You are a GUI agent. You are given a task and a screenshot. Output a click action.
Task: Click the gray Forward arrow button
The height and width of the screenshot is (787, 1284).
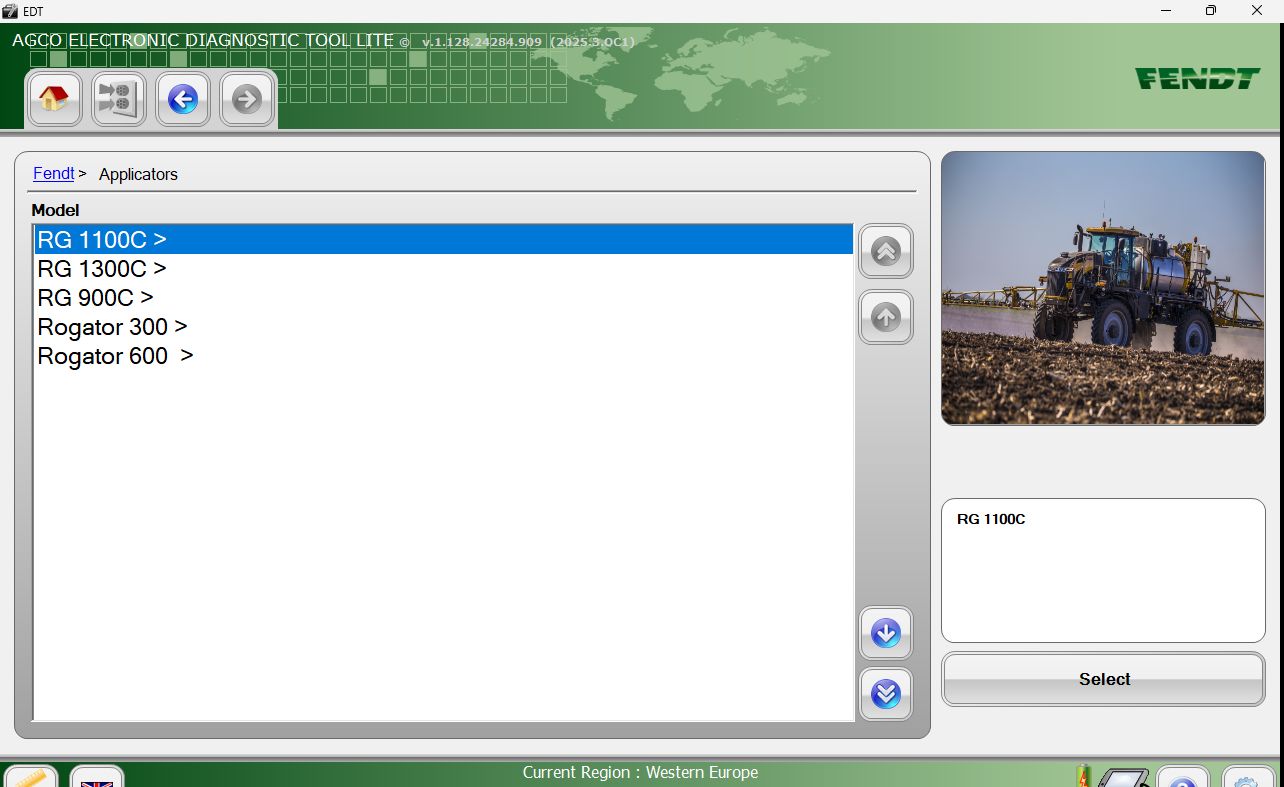click(x=247, y=99)
